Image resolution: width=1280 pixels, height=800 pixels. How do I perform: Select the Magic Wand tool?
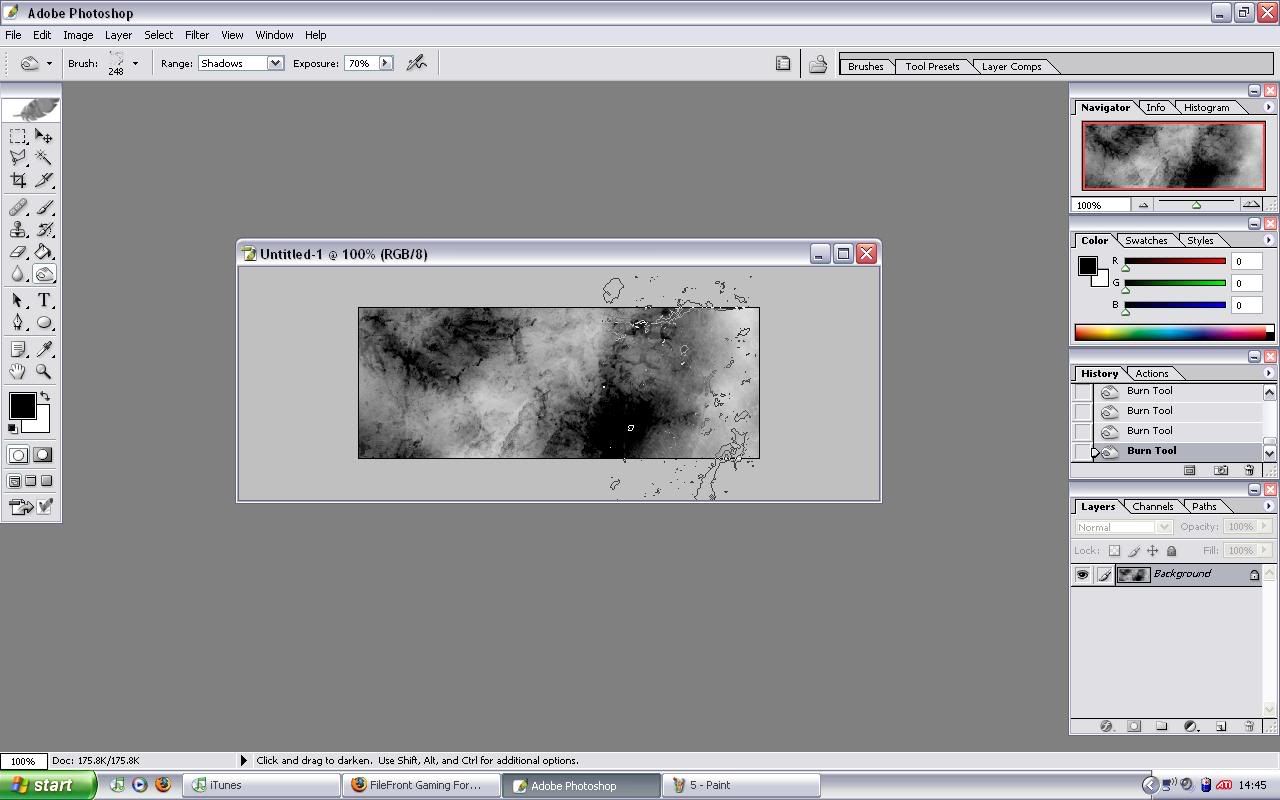tap(44, 158)
